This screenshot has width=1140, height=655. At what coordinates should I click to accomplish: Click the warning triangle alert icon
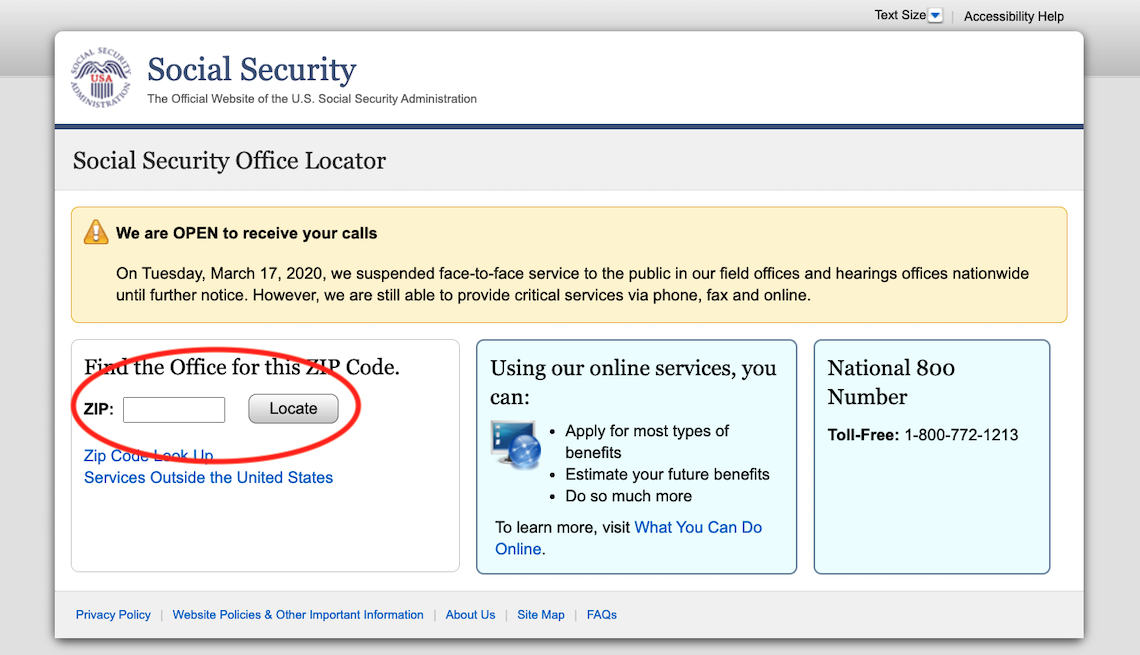point(95,231)
